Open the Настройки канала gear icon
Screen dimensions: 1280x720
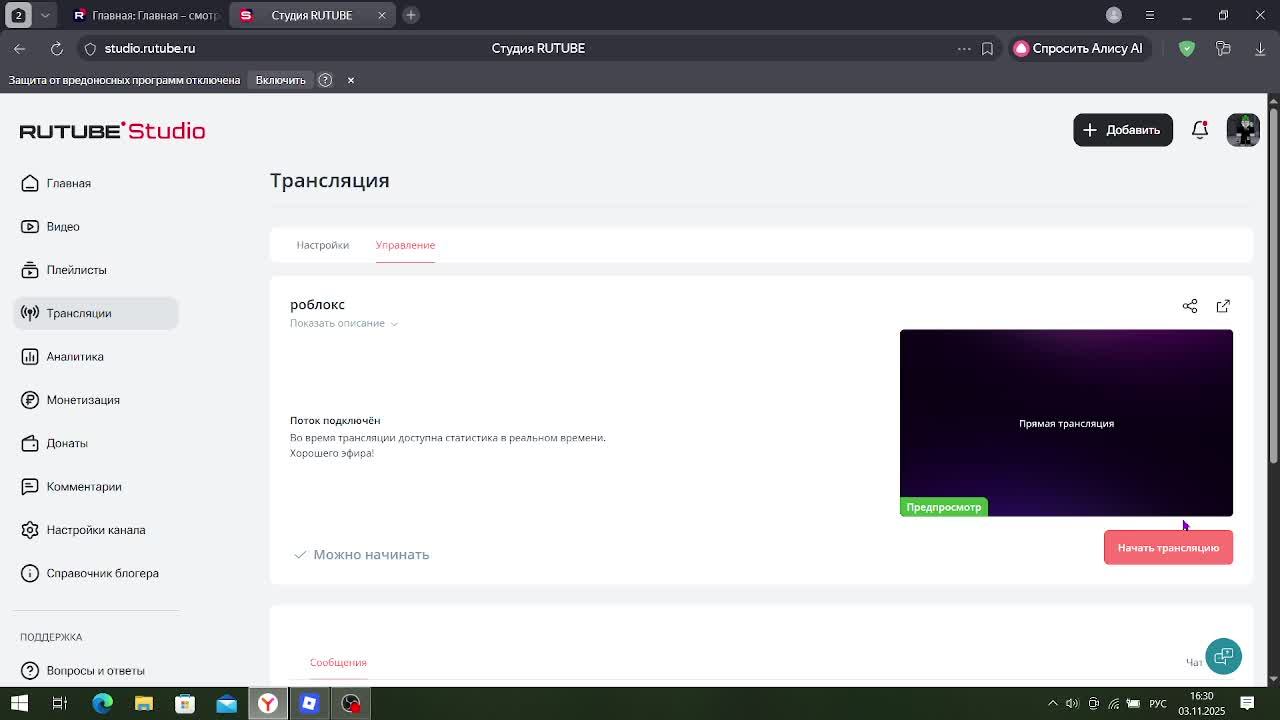click(x=30, y=530)
